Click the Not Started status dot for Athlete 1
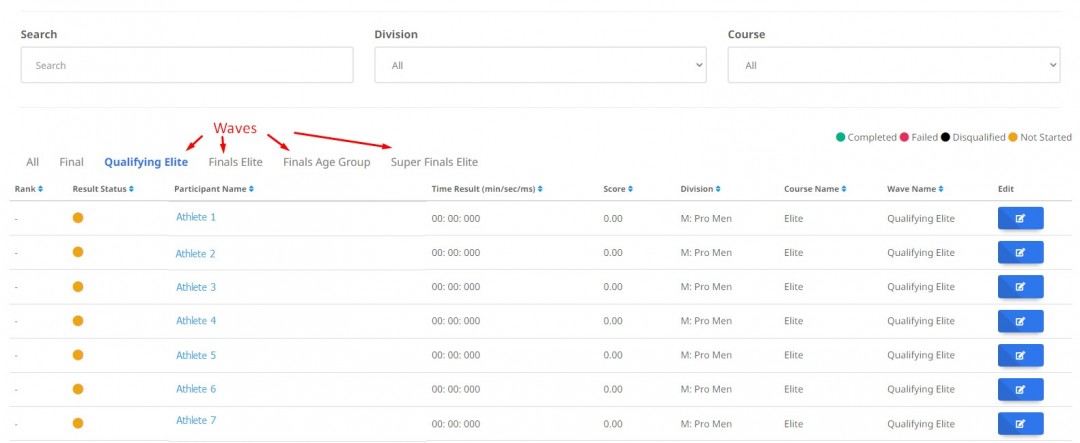The height and width of the screenshot is (443, 1080). click(x=78, y=218)
